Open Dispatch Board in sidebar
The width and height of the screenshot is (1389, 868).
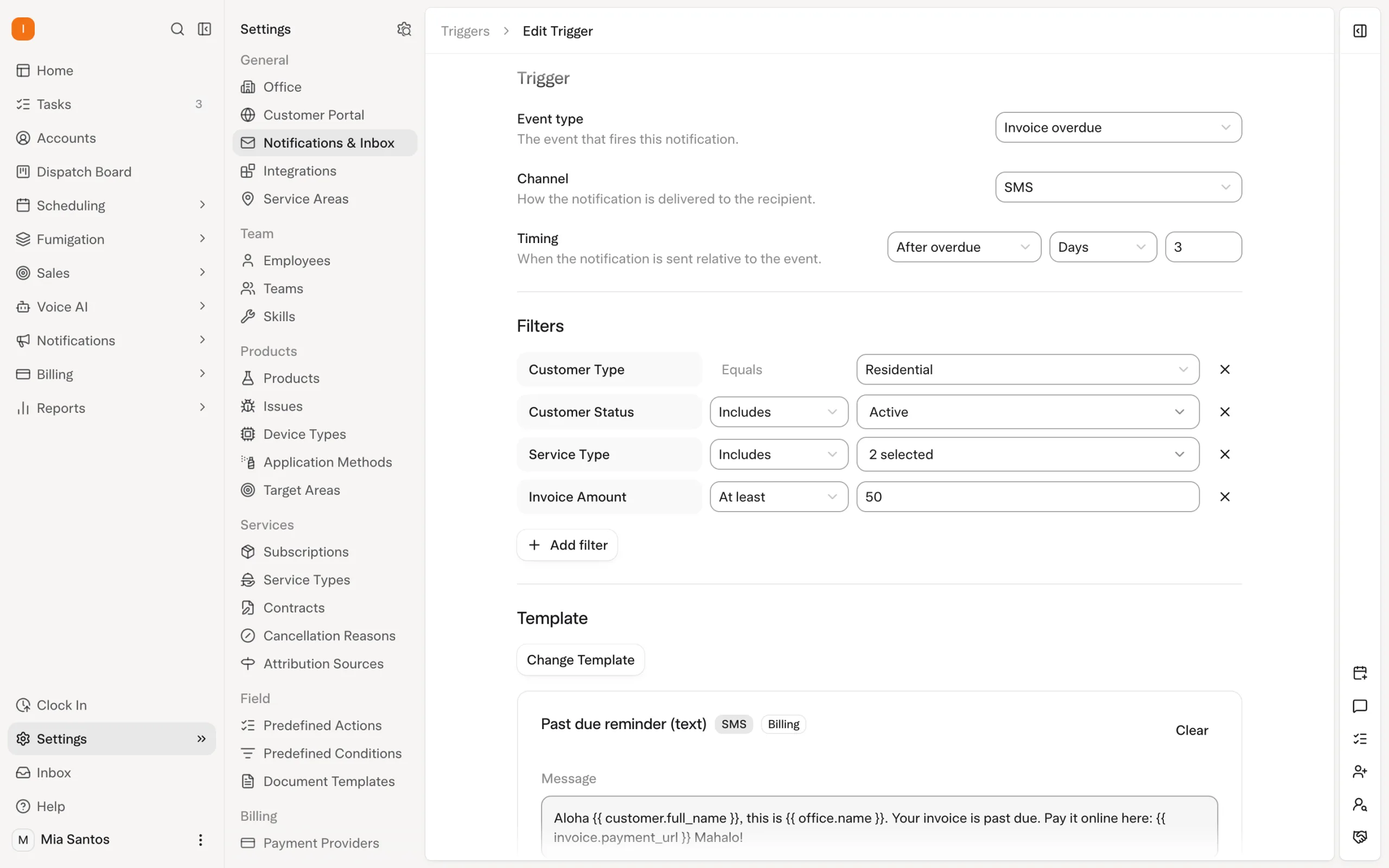(x=111, y=171)
